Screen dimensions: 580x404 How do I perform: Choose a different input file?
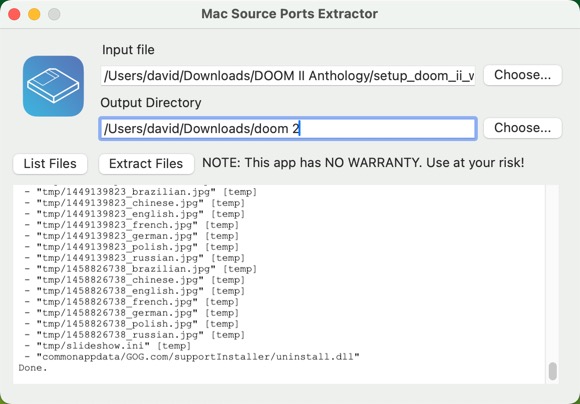523,75
